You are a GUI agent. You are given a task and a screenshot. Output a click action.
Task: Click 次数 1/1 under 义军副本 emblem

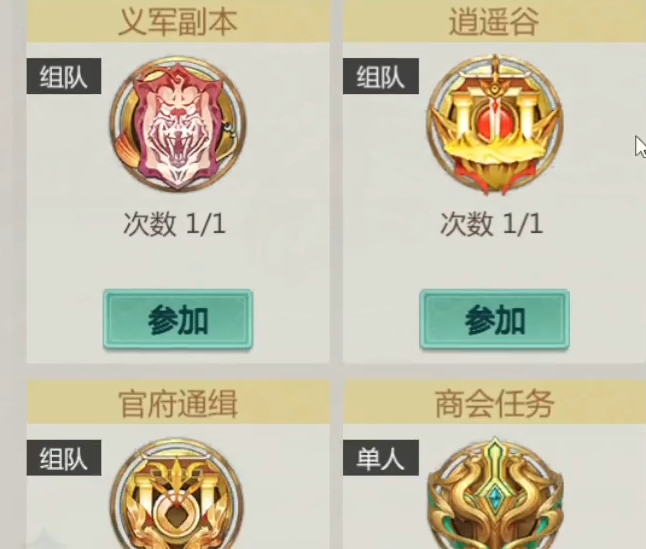click(174, 224)
